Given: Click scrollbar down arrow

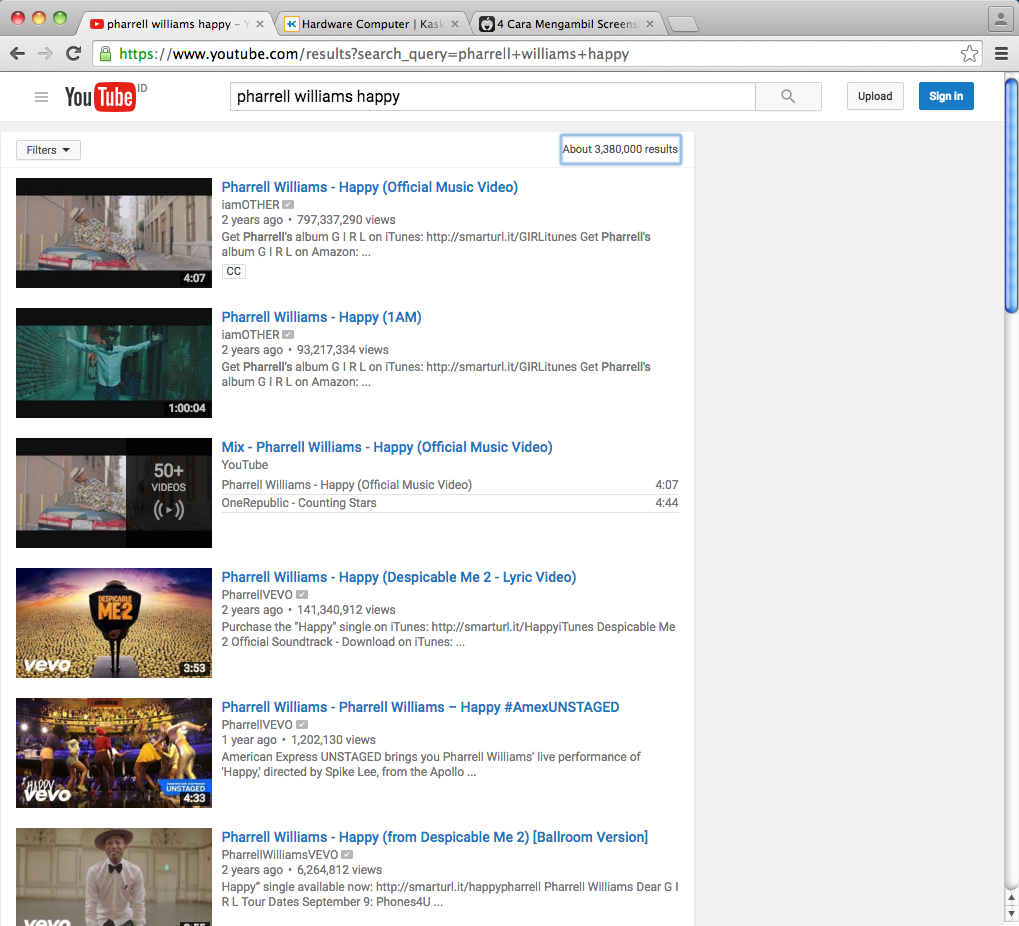Looking at the screenshot, I should click(1011, 914).
